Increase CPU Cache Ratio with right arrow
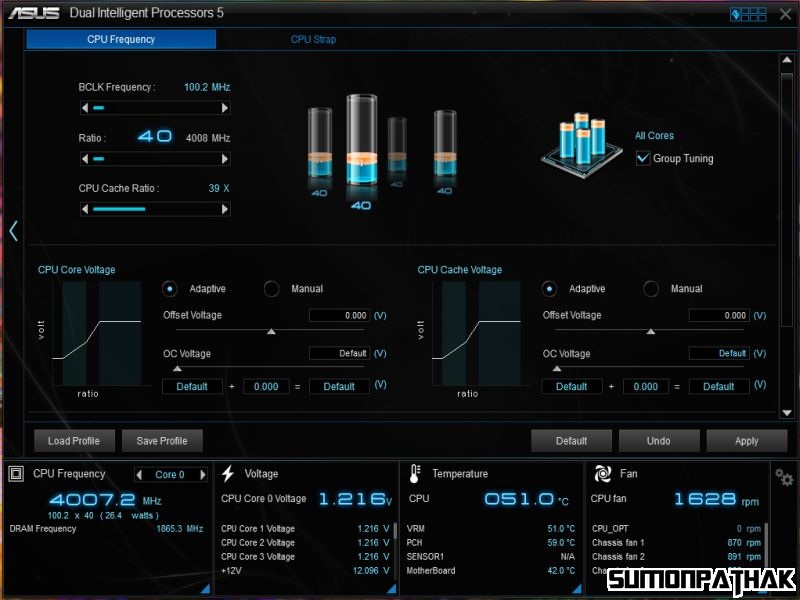Screen dimensions: 800x600 (x=225, y=209)
